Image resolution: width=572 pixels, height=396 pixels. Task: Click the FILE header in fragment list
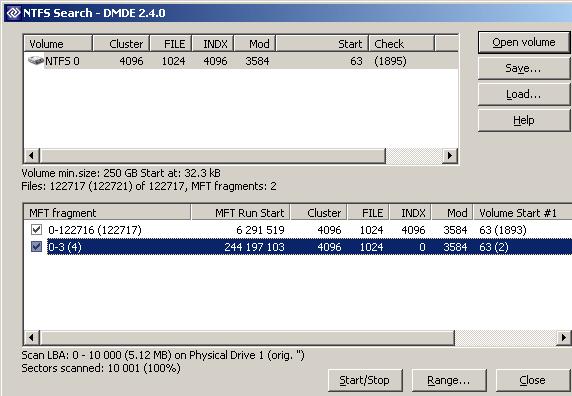368,213
